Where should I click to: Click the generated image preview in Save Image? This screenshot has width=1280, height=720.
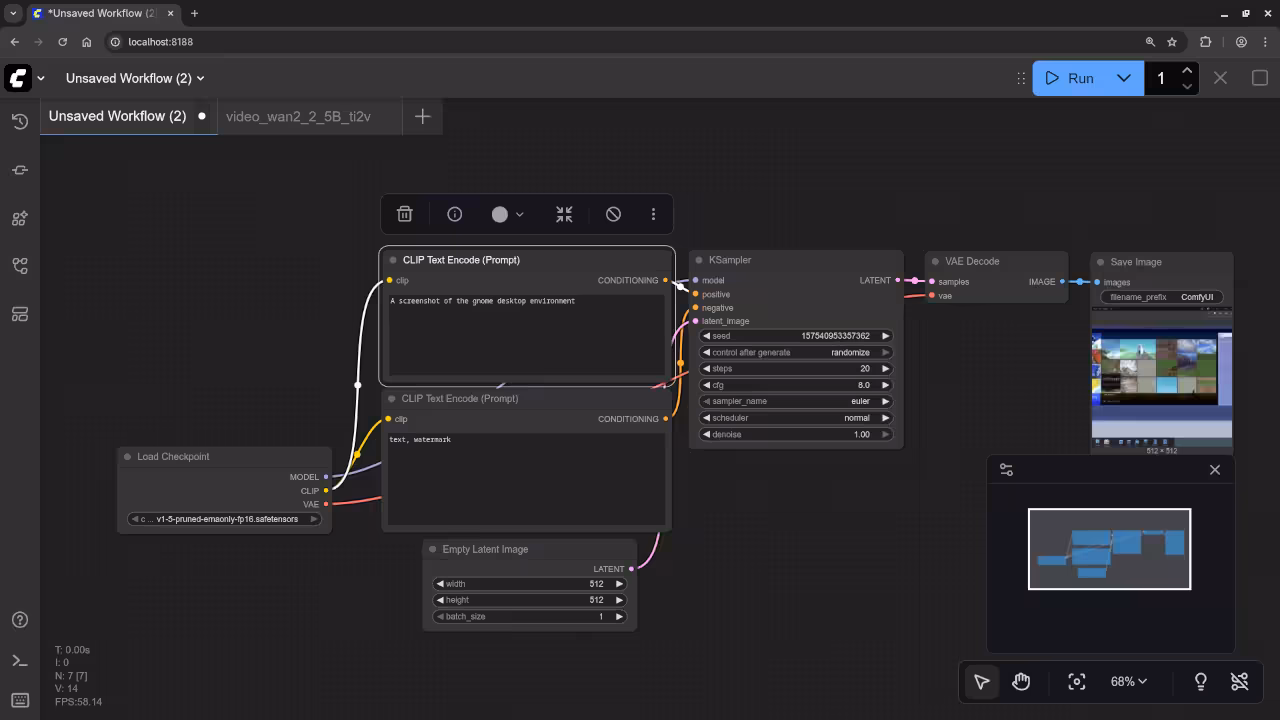point(1161,375)
